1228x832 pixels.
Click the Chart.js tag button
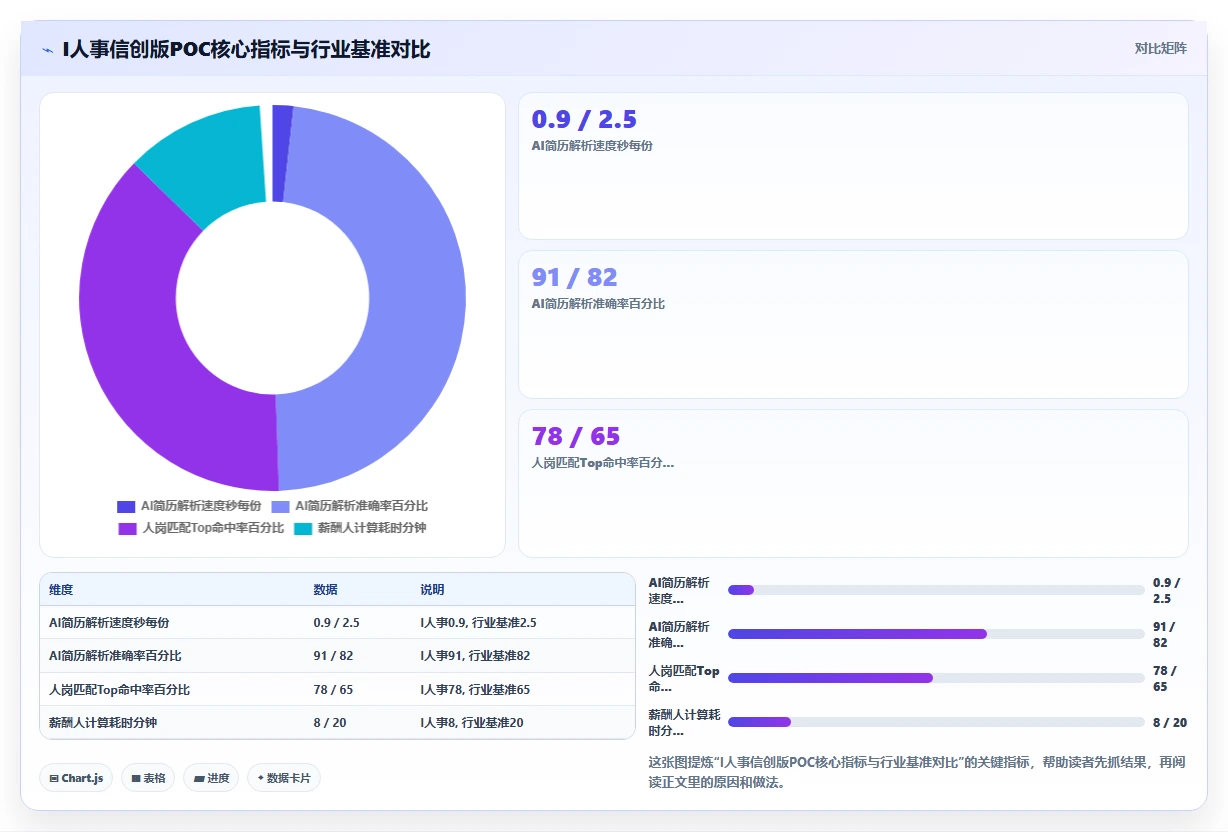point(76,778)
